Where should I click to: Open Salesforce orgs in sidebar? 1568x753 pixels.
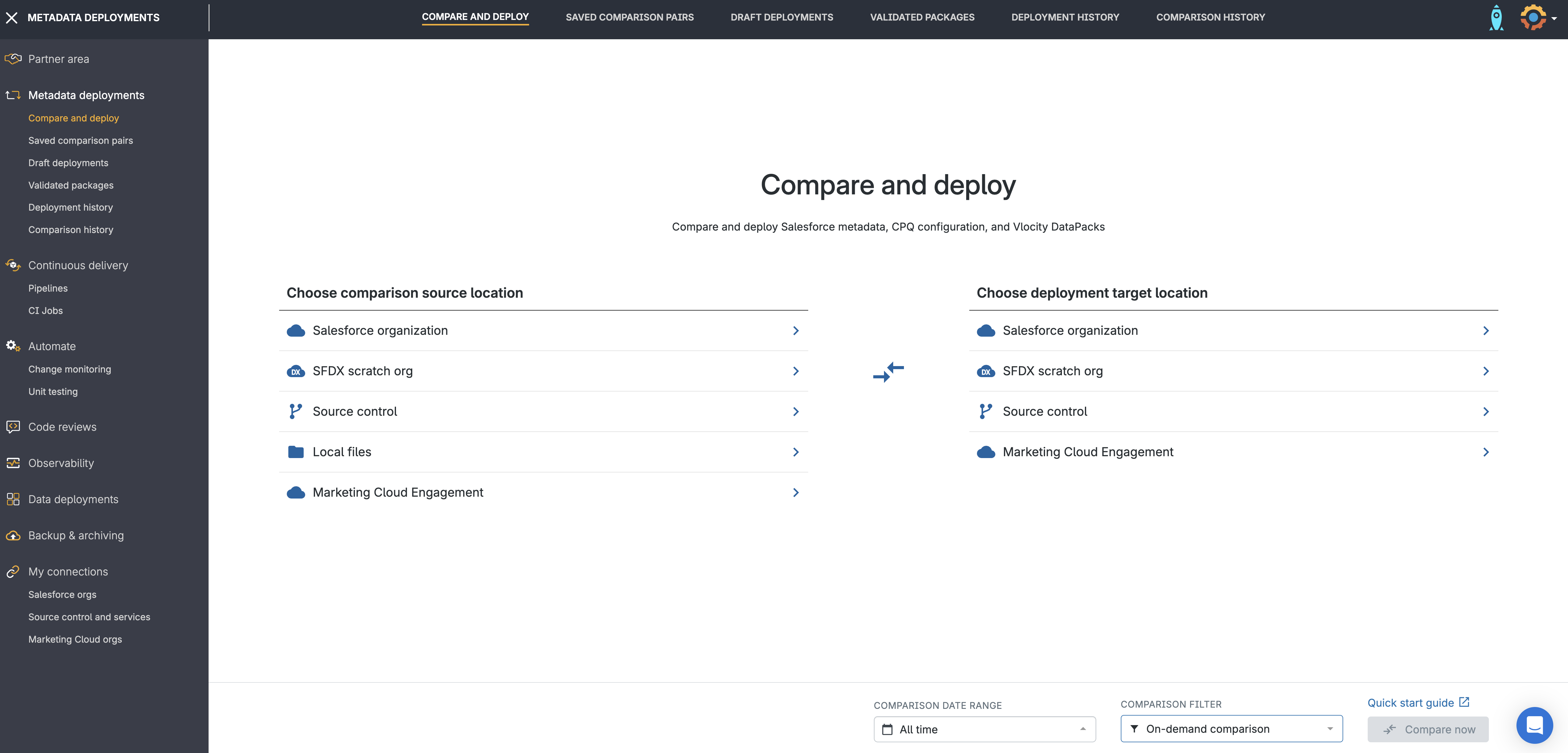coord(62,594)
